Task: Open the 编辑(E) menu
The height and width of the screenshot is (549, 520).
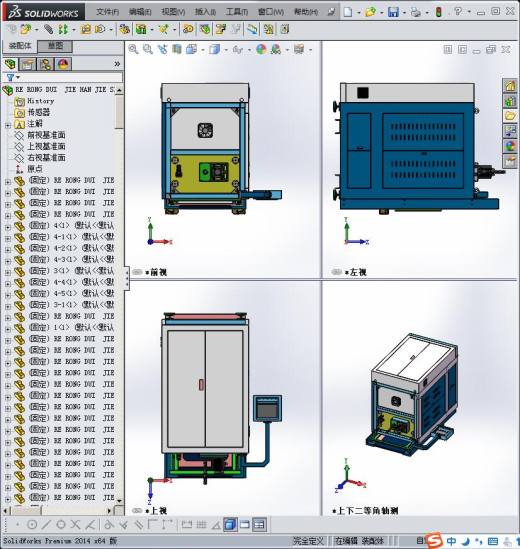Action: (140, 12)
